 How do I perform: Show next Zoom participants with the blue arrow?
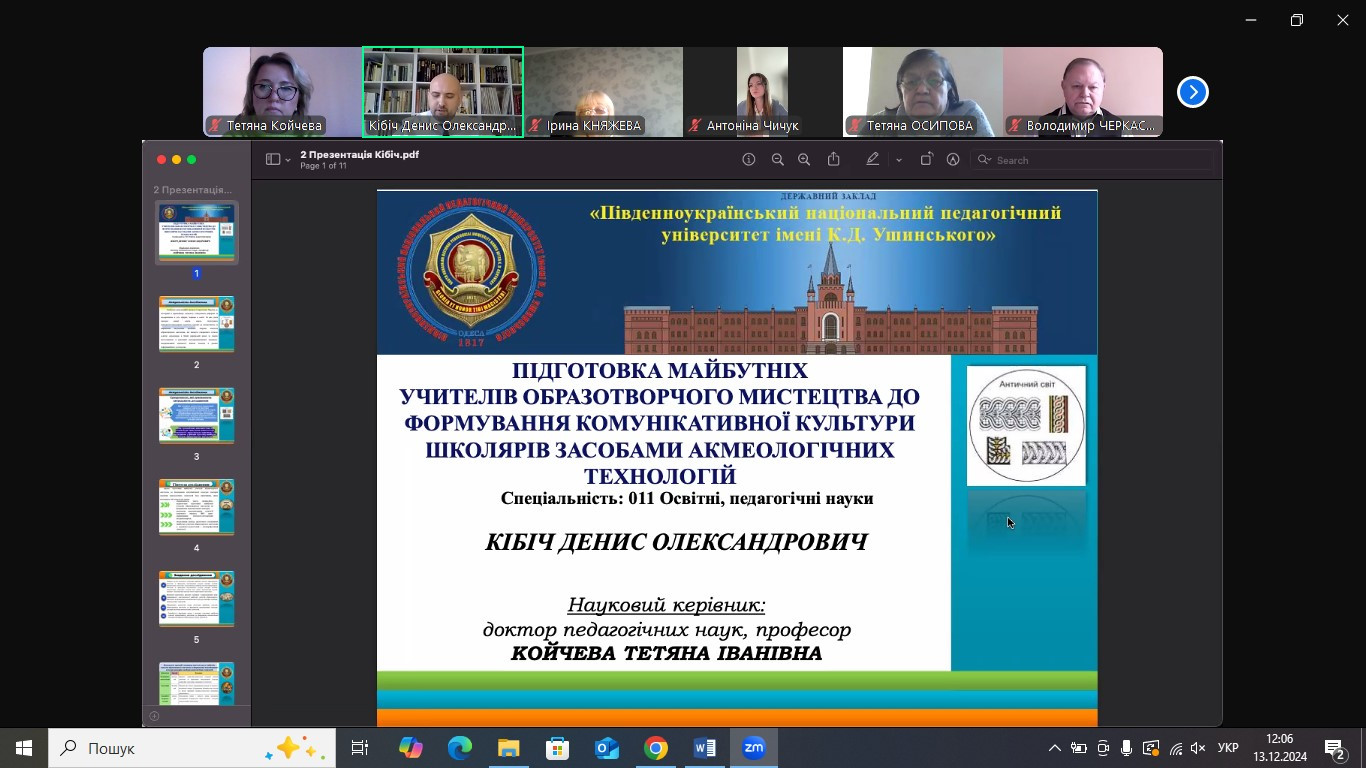pos(1192,92)
